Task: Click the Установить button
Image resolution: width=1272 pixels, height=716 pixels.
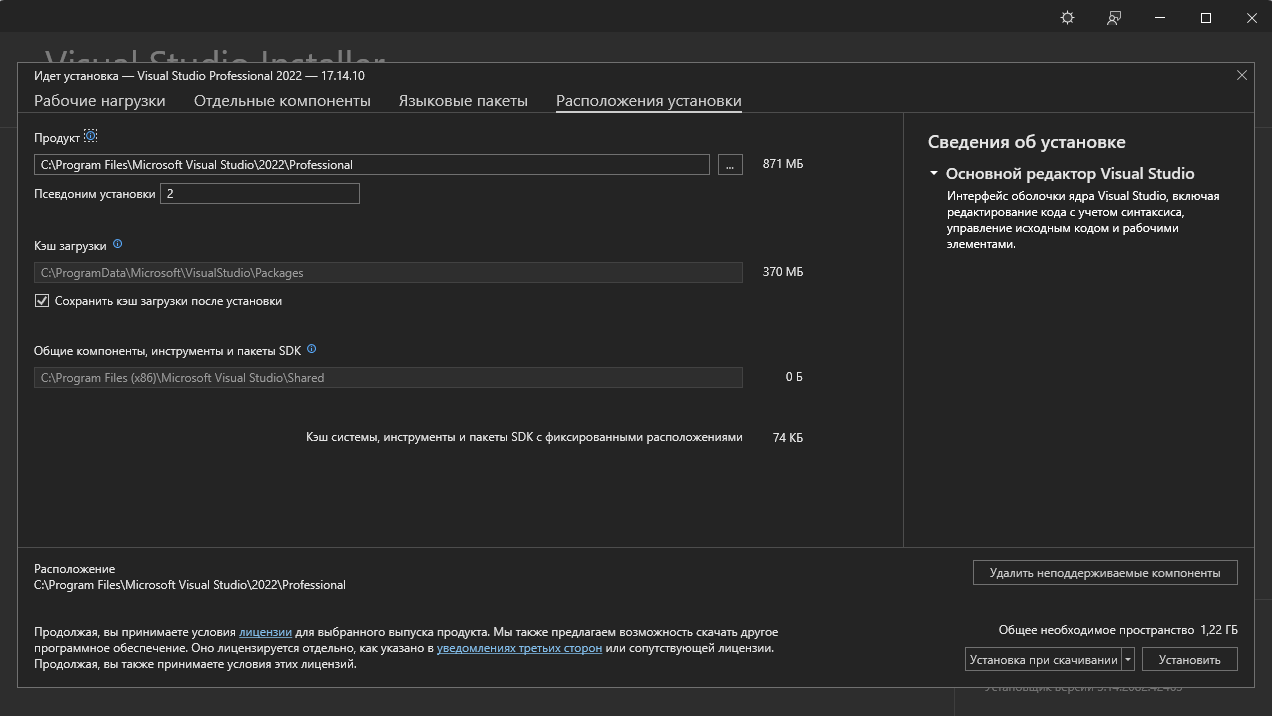Action: click(1190, 660)
